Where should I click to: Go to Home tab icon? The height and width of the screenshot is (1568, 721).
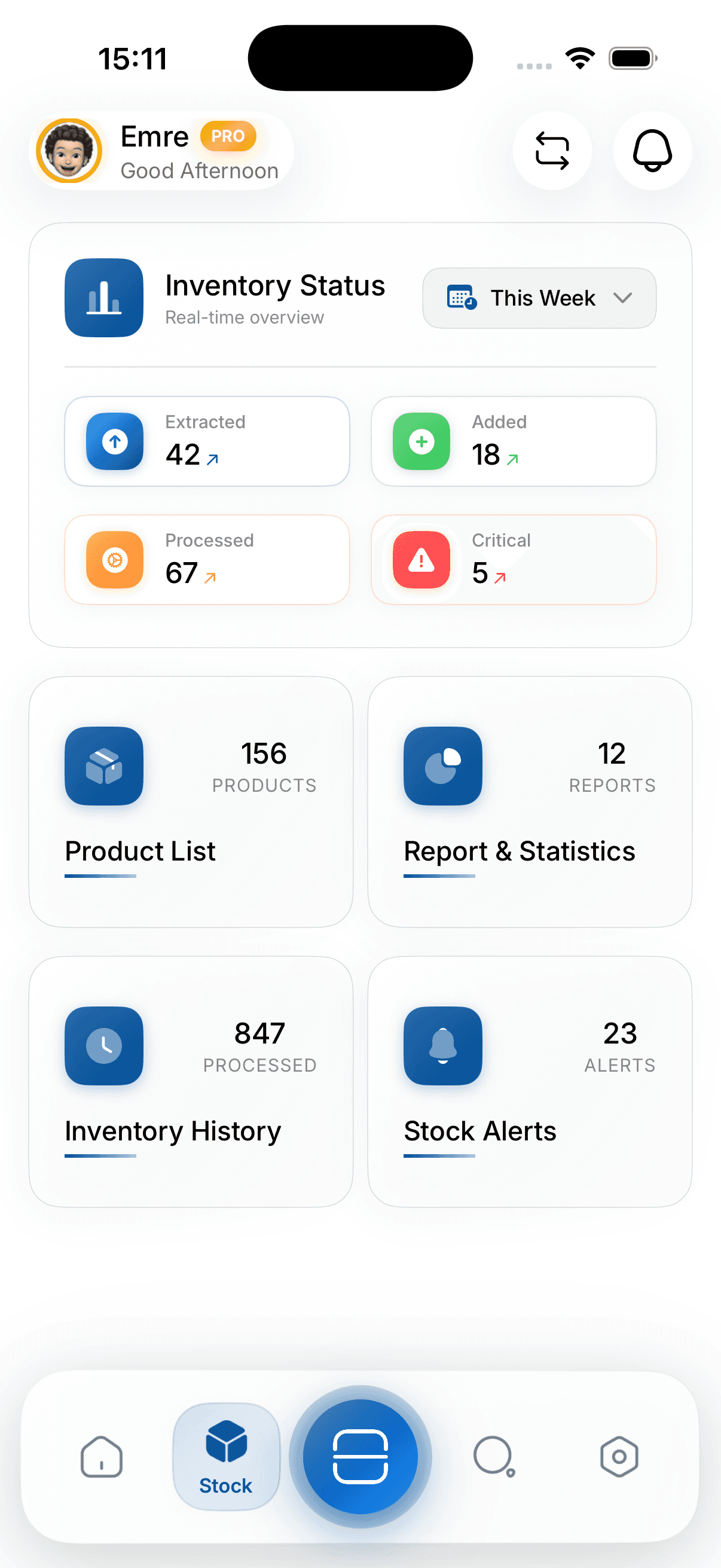pos(102,1456)
